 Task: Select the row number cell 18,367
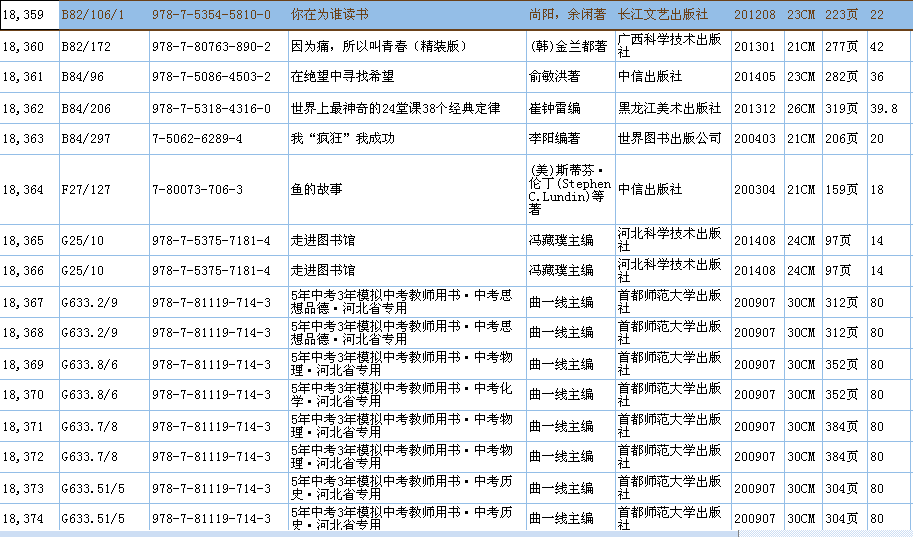(30, 302)
